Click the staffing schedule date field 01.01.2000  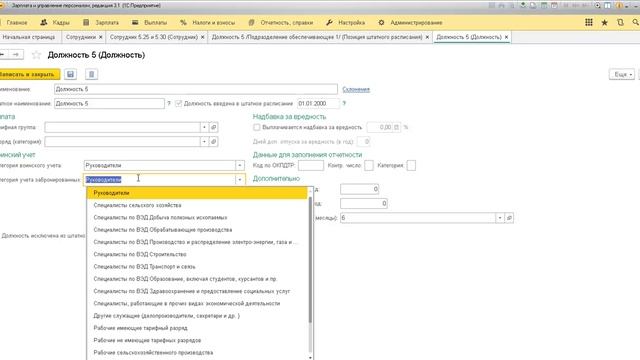pyautogui.click(x=318, y=104)
